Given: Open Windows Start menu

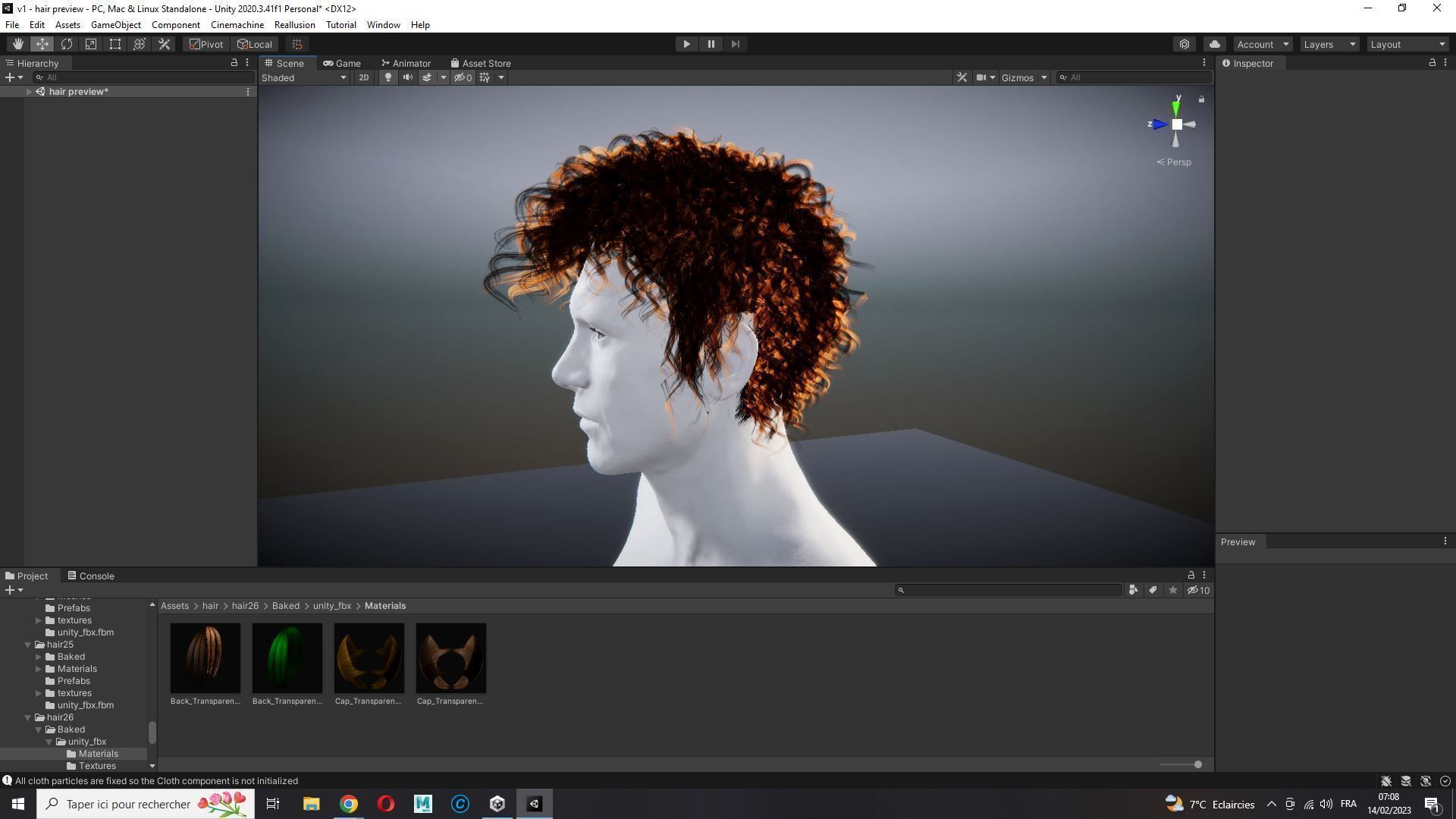Looking at the screenshot, I should (x=18, y=804).
